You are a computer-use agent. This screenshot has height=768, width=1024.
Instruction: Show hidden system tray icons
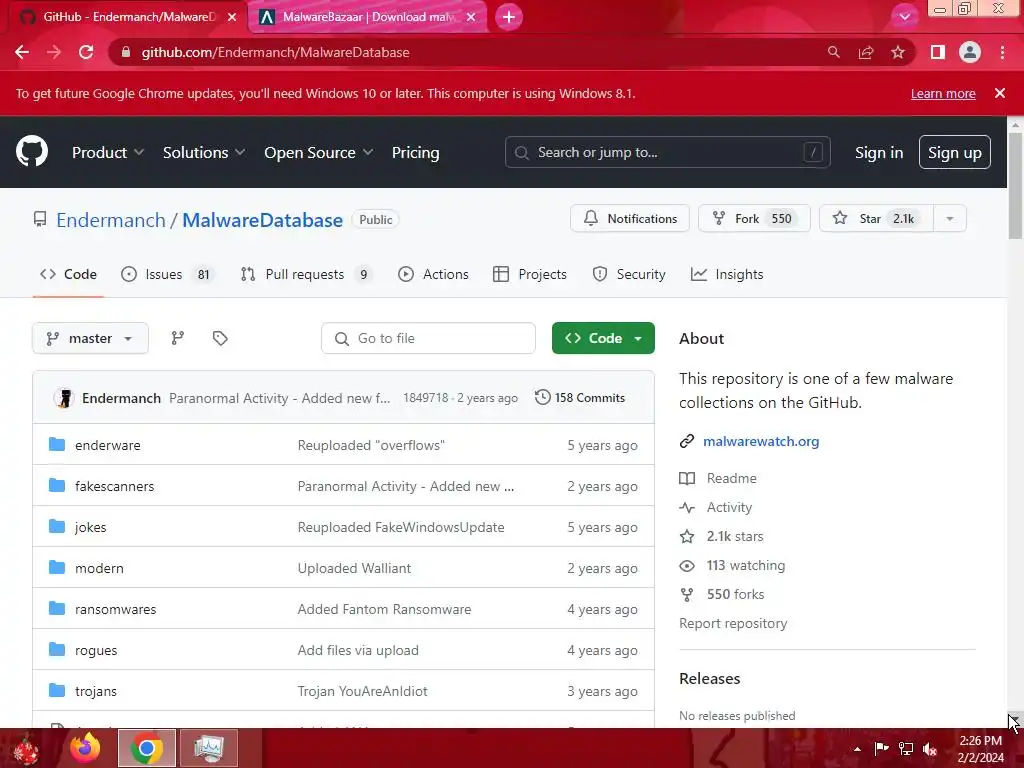click(x=857, y=749)
